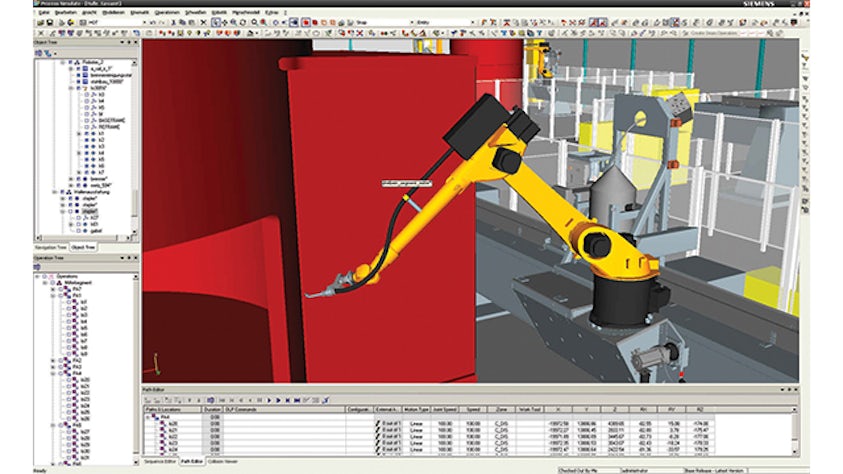Switch to the Navigation Tree tab

coord(51,247)
